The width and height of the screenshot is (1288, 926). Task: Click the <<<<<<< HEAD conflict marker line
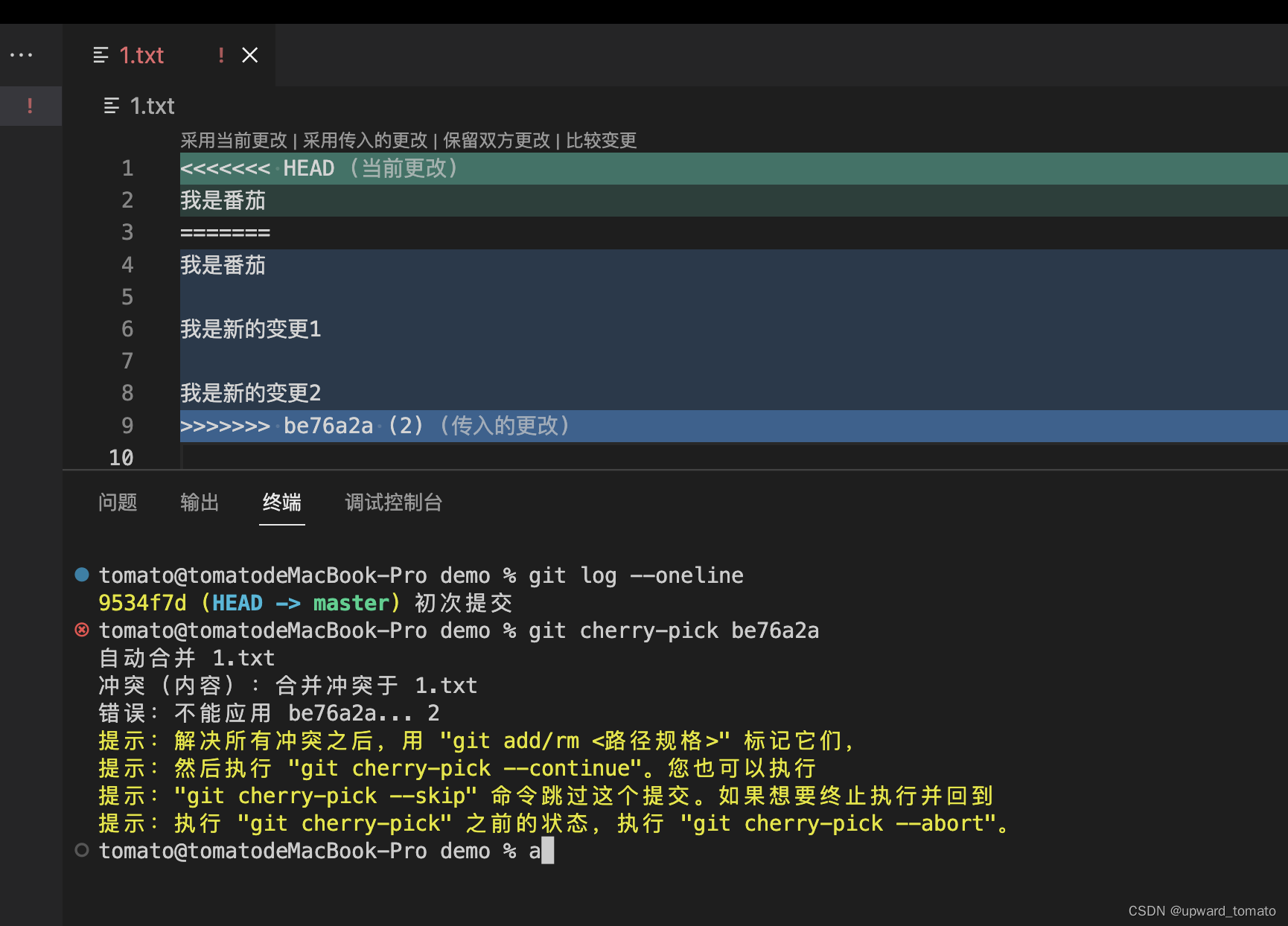(734, 168)
